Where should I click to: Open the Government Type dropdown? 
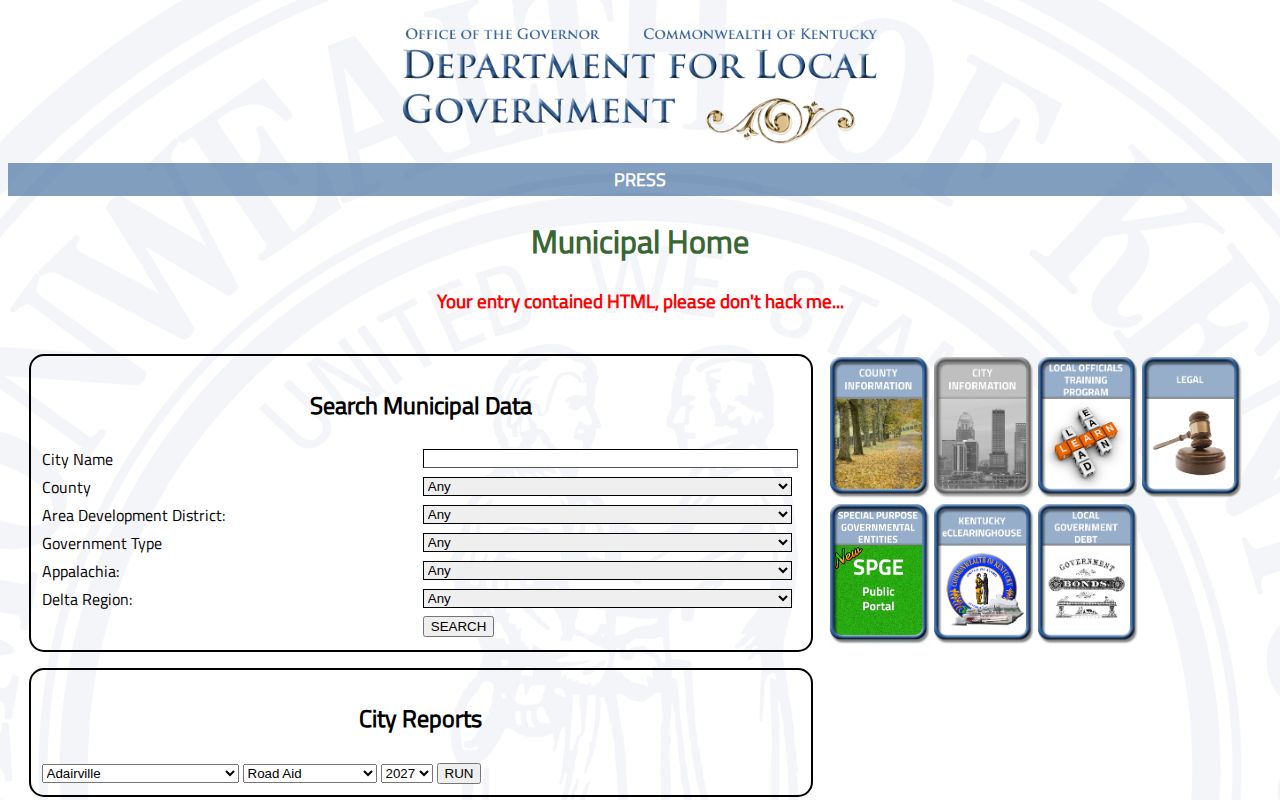tap(607, 543)
